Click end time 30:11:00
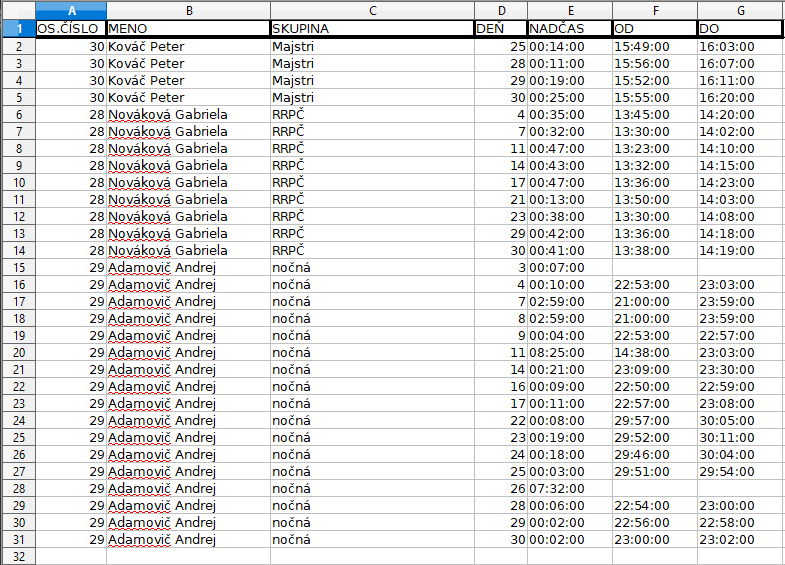 coord(741,438)
